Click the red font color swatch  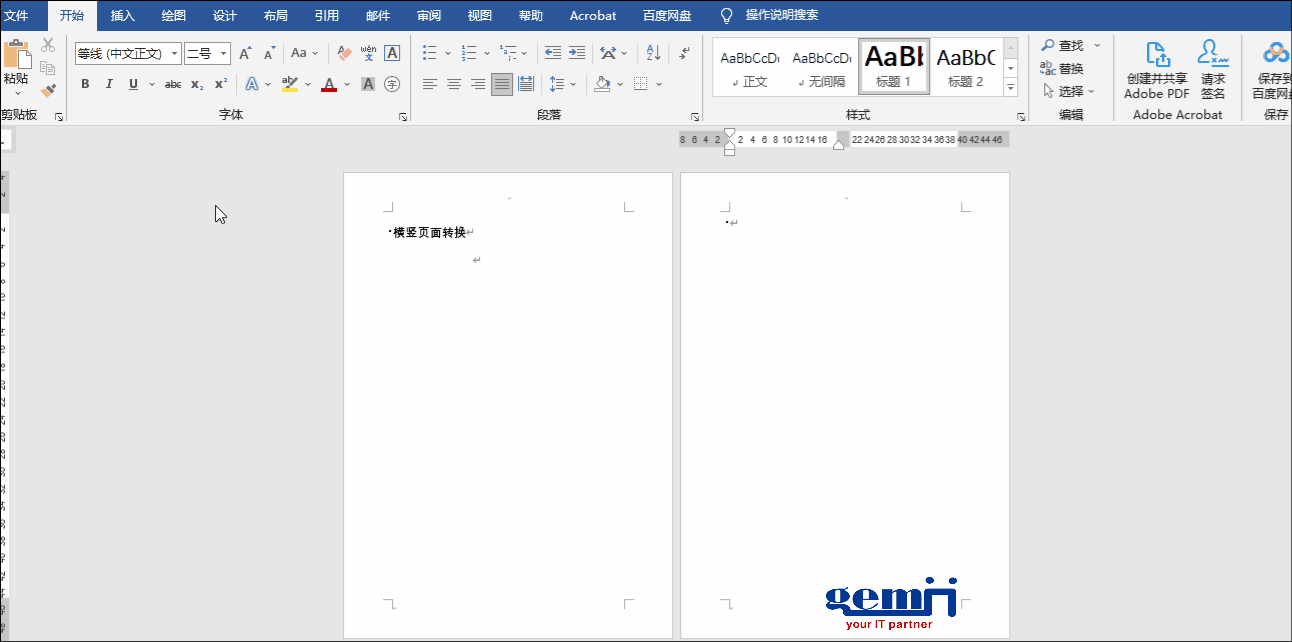point(329,84)
